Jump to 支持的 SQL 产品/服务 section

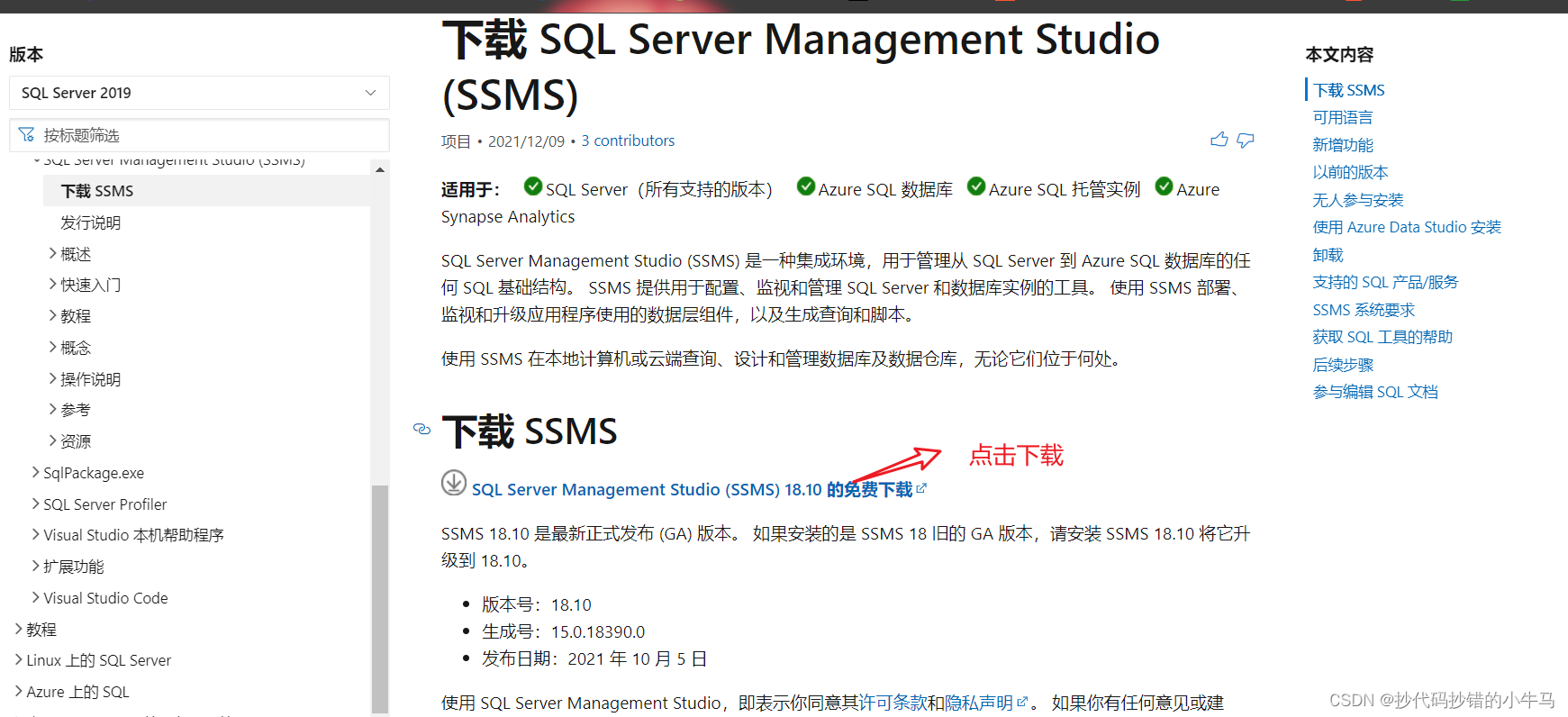(x=1385, y=282)
